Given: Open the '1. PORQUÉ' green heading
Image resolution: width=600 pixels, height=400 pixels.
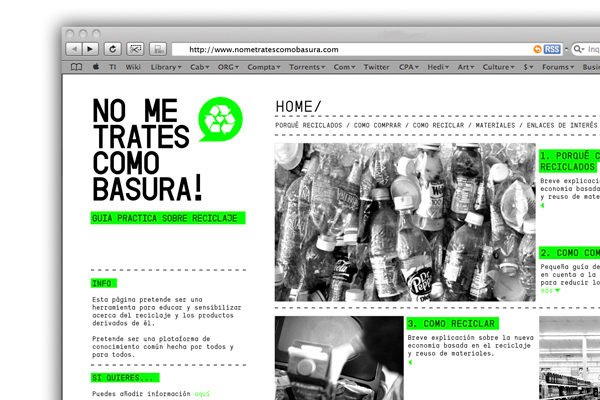Looking at the screenshot, I should coord(569,161).
